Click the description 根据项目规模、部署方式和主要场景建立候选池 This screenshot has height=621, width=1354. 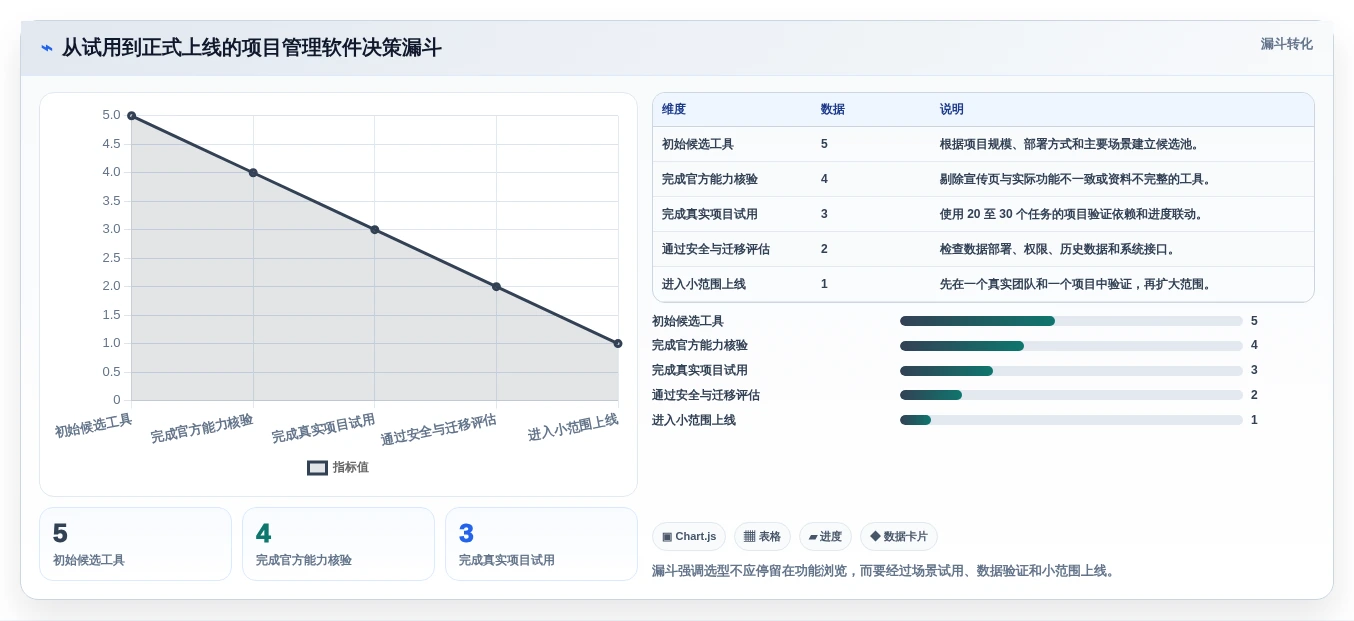[1070, 144]
